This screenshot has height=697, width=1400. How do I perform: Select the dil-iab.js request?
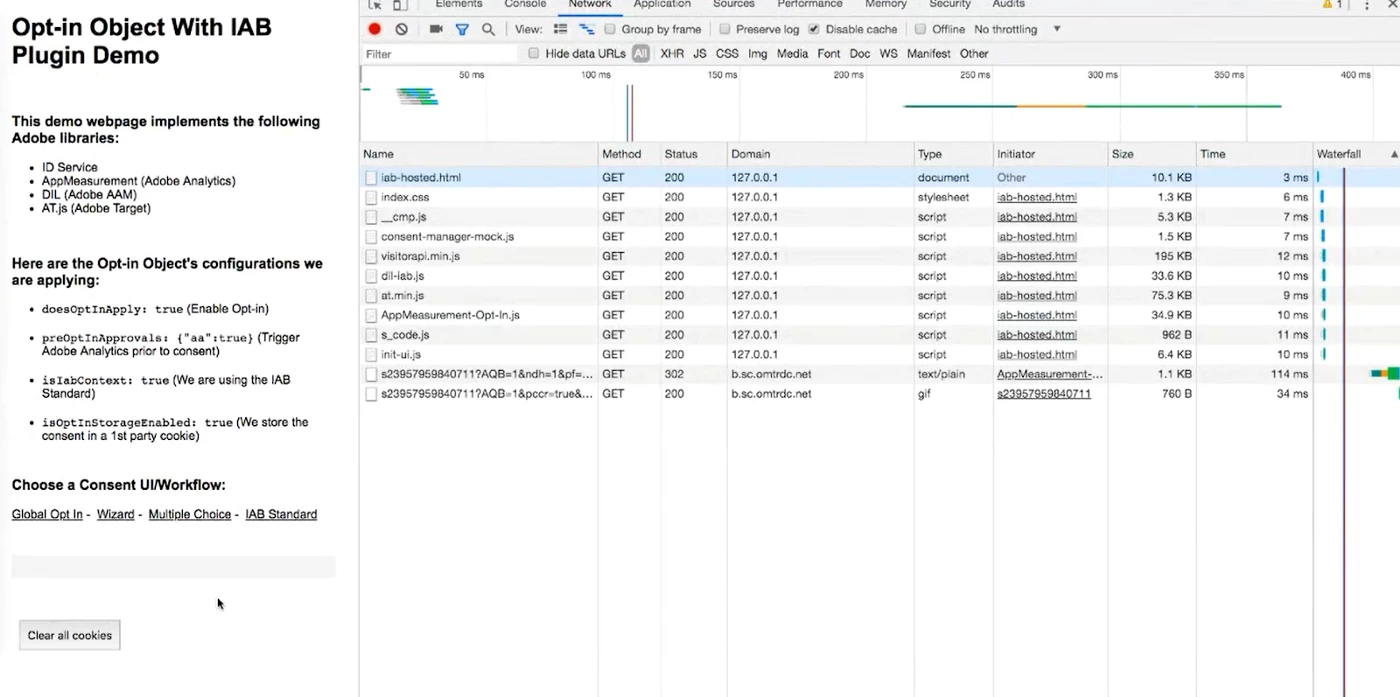pos(879,276)
